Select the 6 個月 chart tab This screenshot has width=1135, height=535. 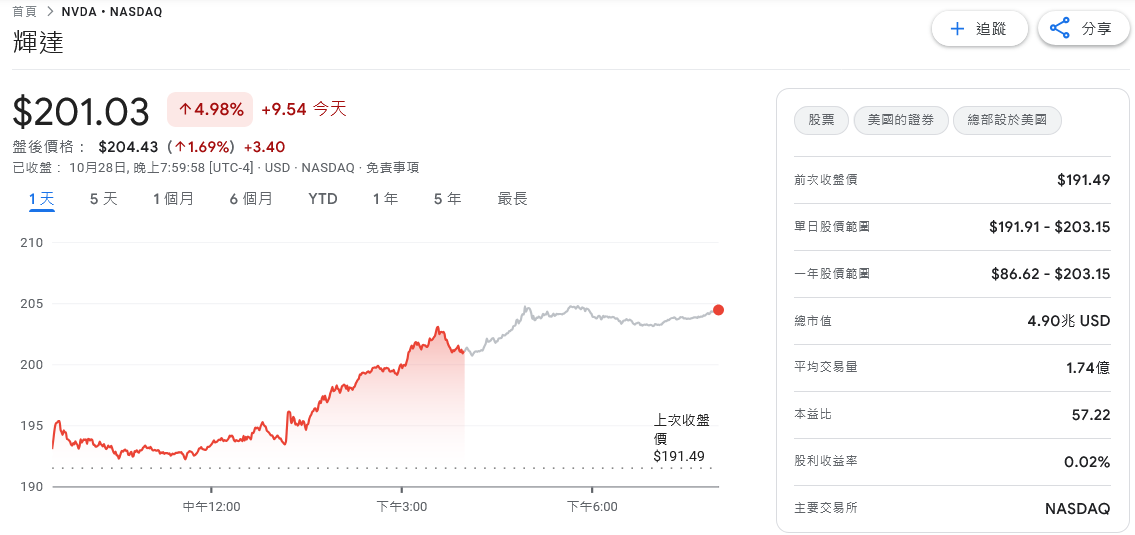(x=250, y=199)
